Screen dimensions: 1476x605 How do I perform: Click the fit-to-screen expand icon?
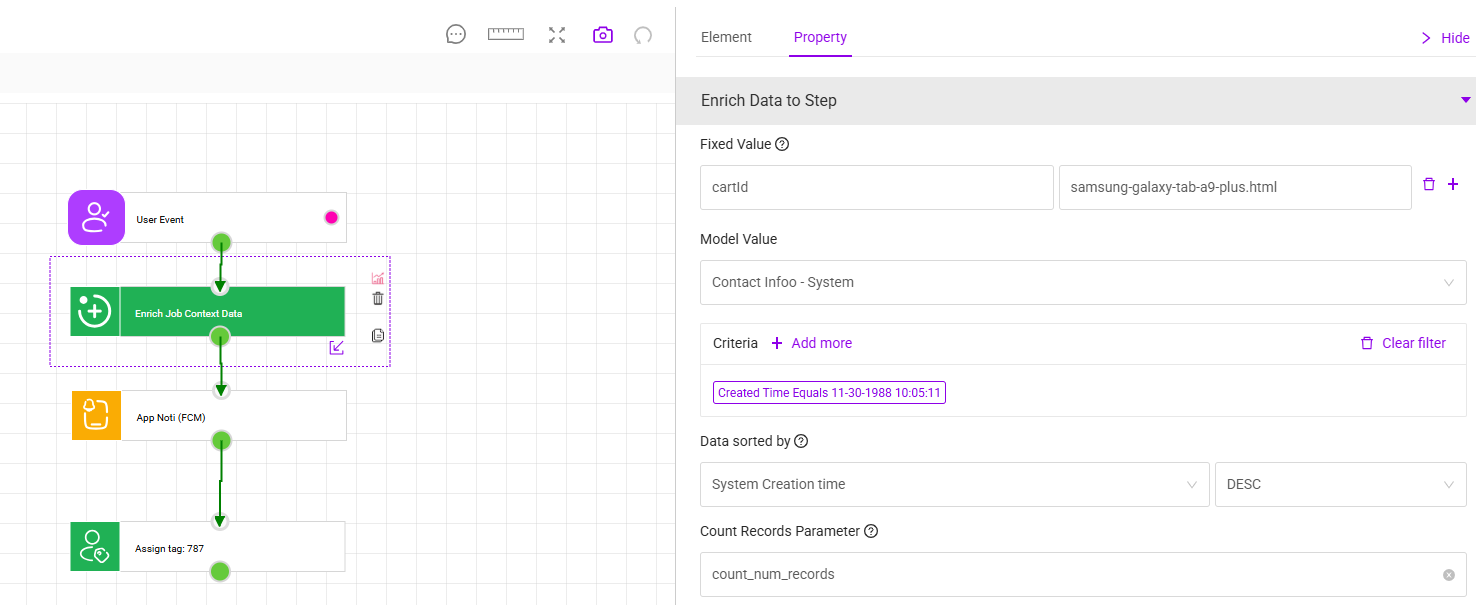click(557, 35)
